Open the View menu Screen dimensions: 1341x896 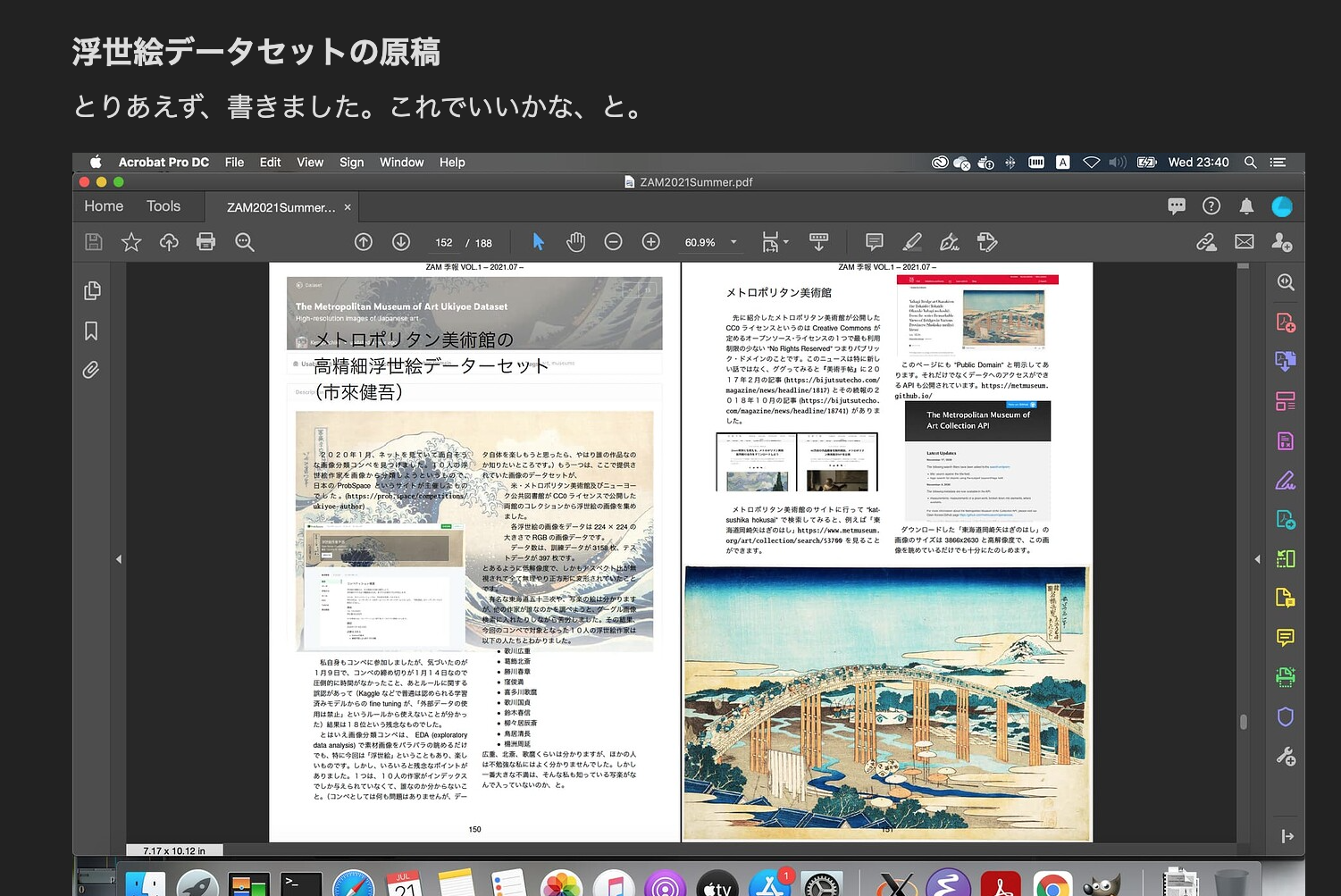pos(310,162)
